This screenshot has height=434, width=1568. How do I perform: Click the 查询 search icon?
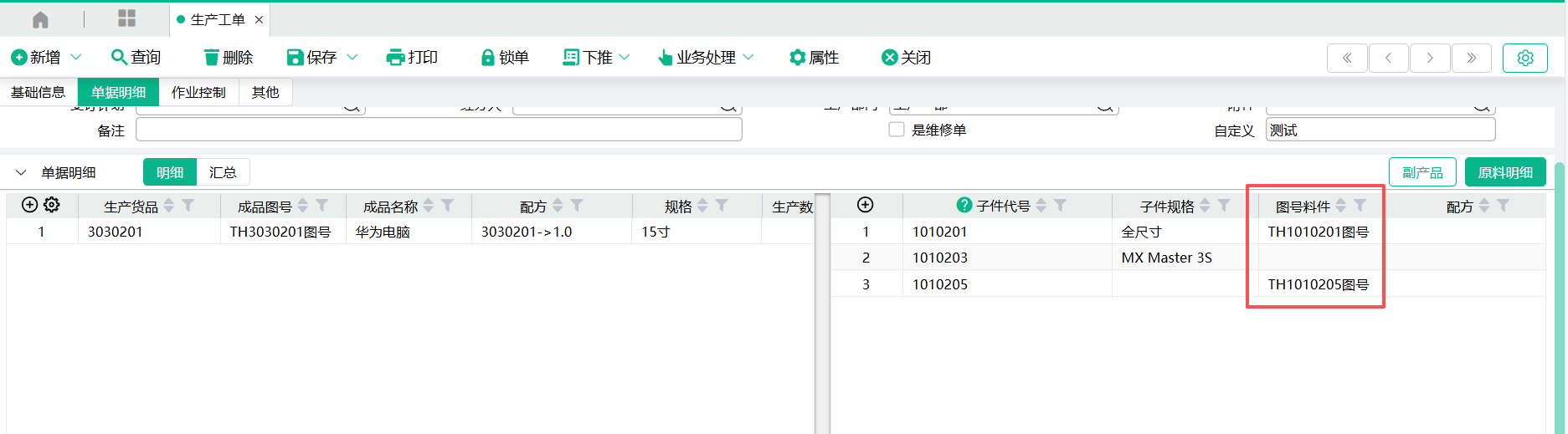tap(119, 57)
